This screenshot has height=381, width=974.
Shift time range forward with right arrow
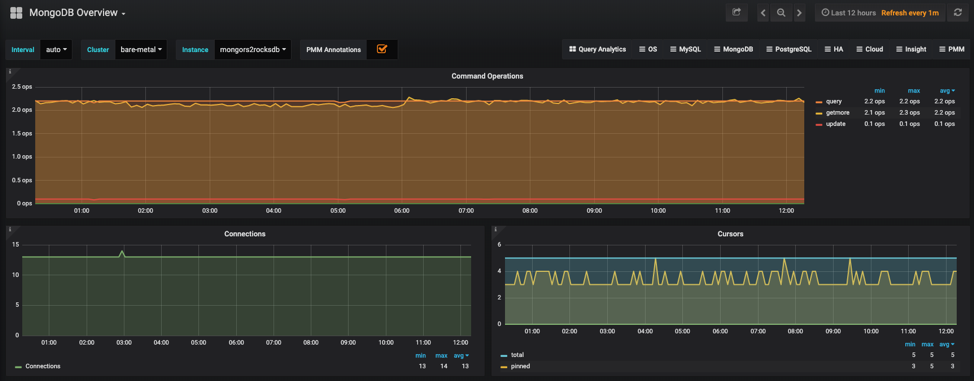(x=799, y=12)
